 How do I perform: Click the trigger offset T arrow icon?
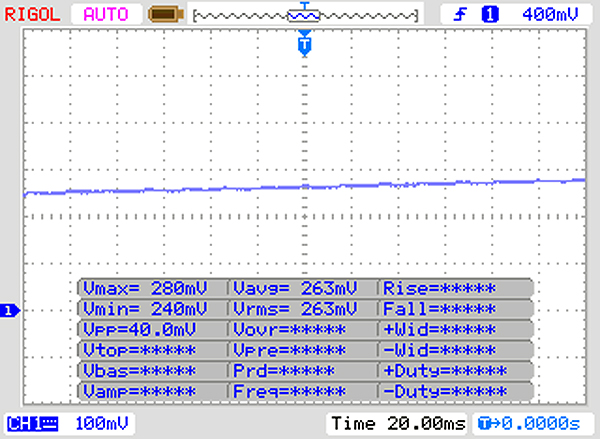click(485, 424)
